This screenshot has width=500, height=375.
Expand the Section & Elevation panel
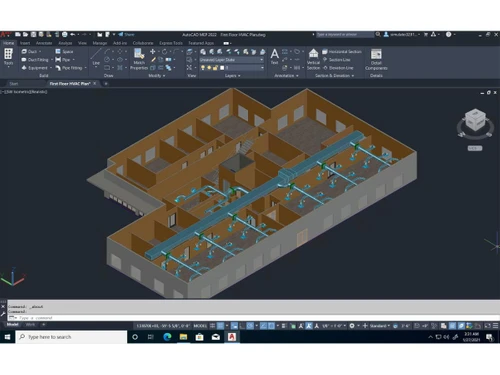(x=334, y=76)
